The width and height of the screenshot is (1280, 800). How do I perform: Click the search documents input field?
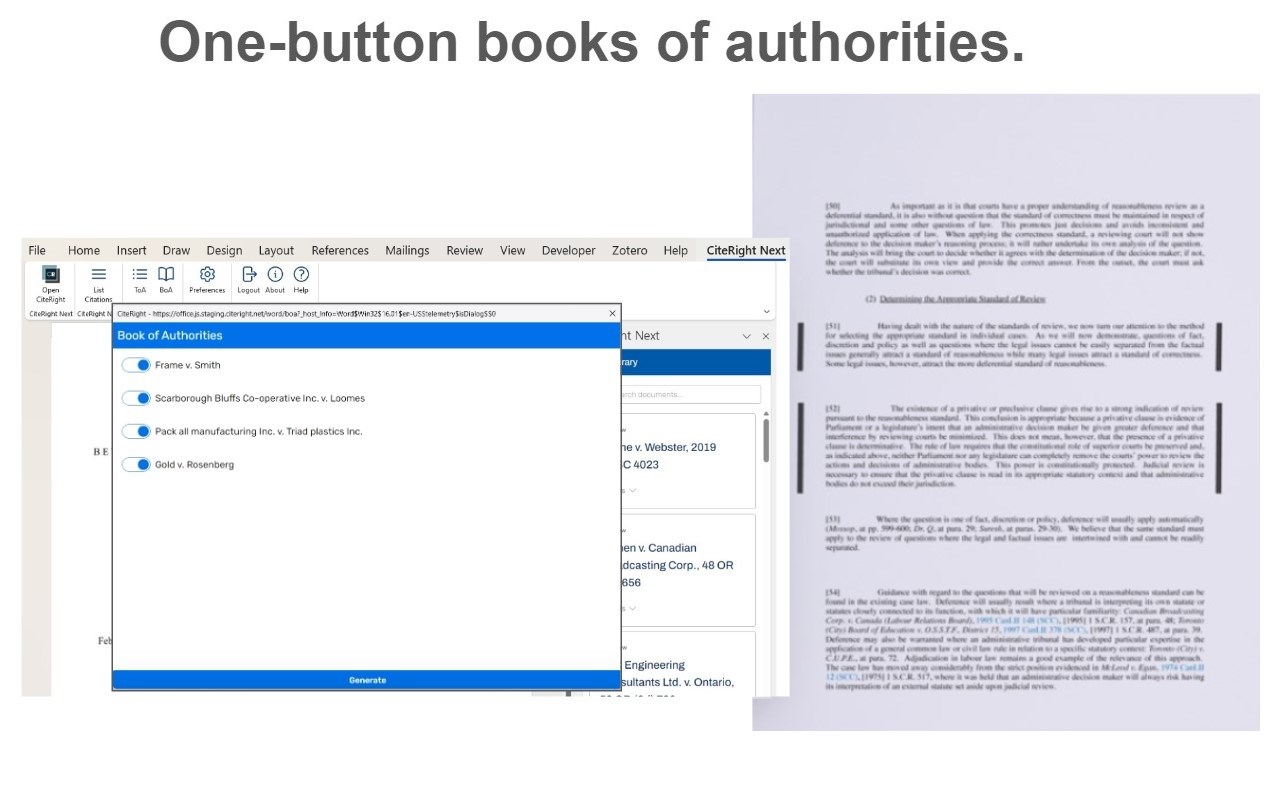pyautogui.click(x=690, y=394)
